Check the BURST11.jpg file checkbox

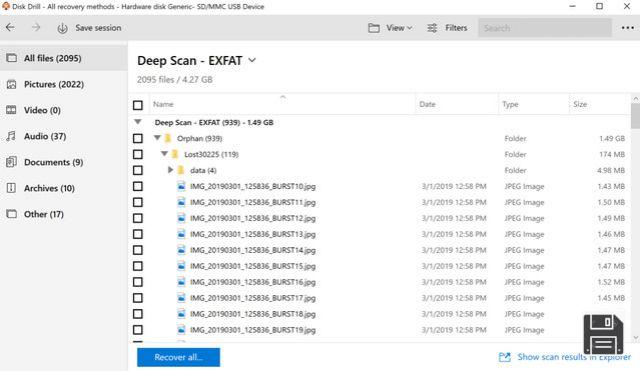click(x=138, y=202)
